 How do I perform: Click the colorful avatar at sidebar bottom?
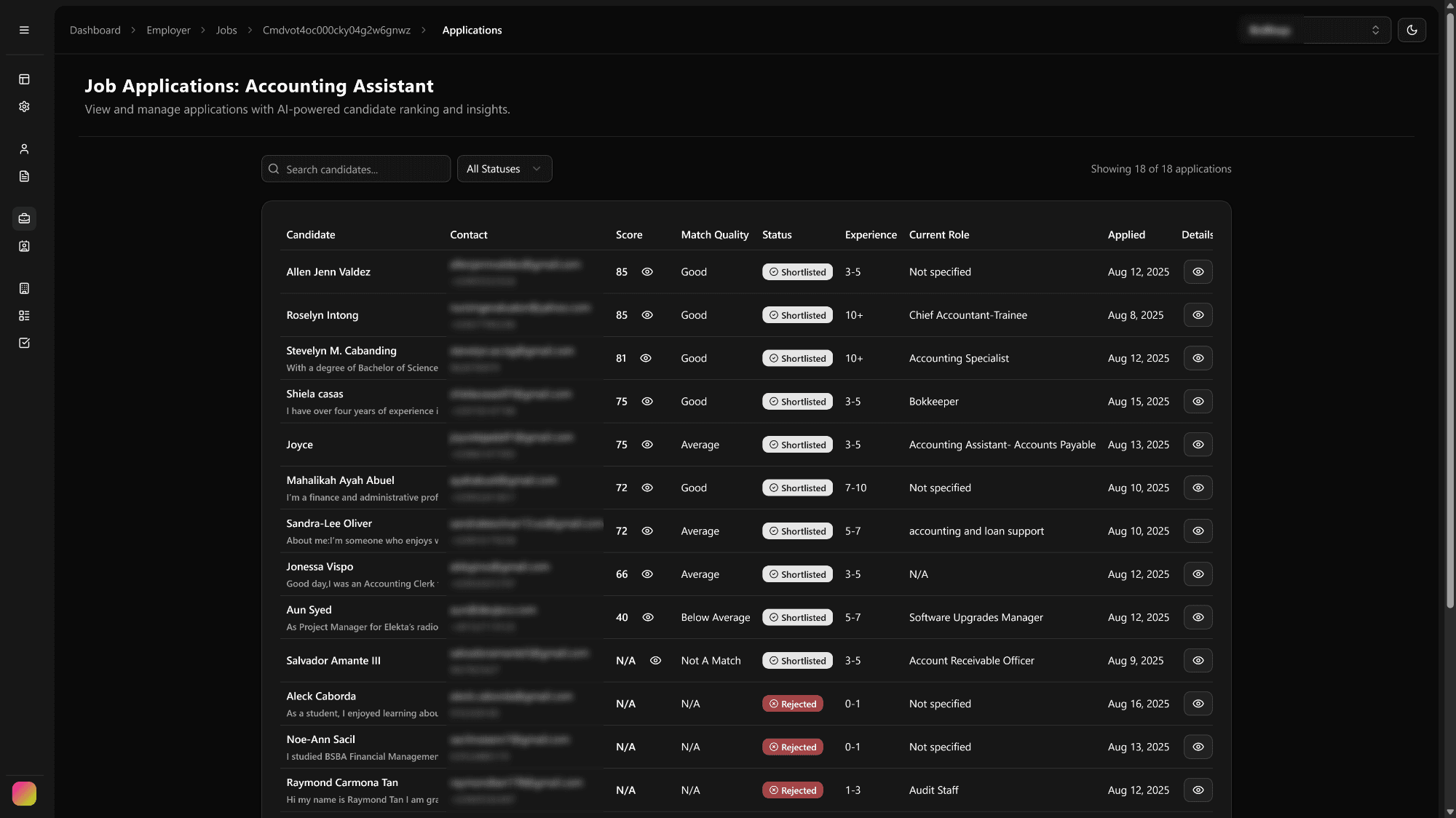tap(24, 793)
